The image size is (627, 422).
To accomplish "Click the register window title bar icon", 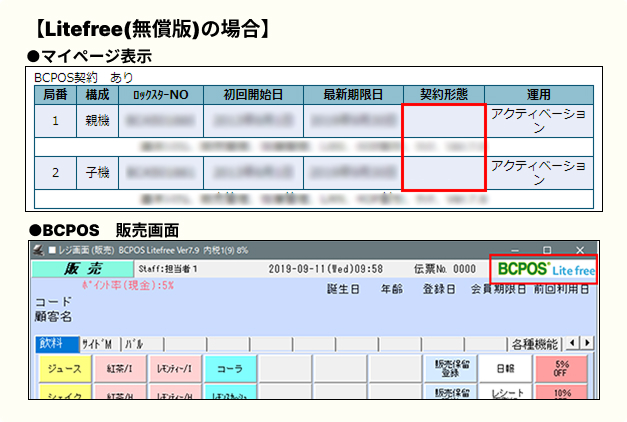I will pos(37,249).
